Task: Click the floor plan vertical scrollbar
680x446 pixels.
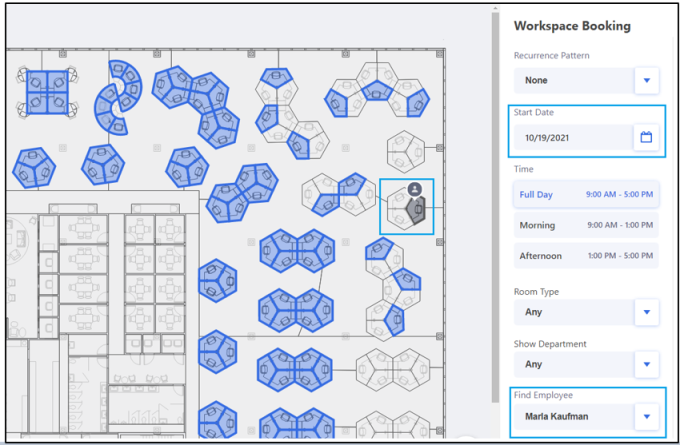Action: [x=495, y=207]
